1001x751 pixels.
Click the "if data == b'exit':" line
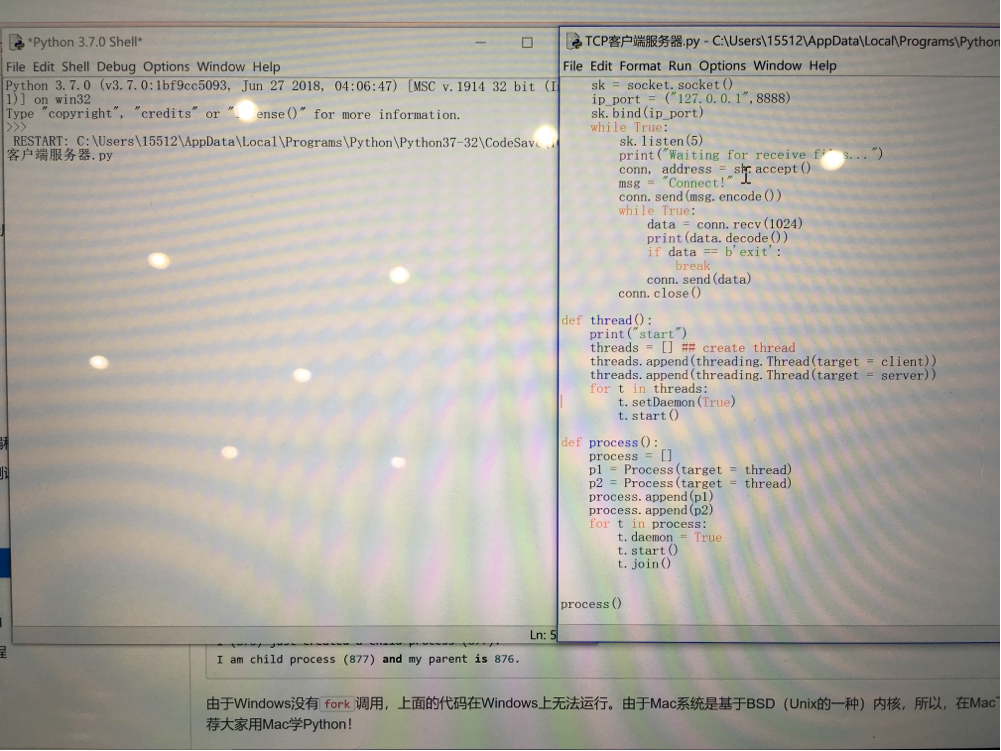click(714, 252)
